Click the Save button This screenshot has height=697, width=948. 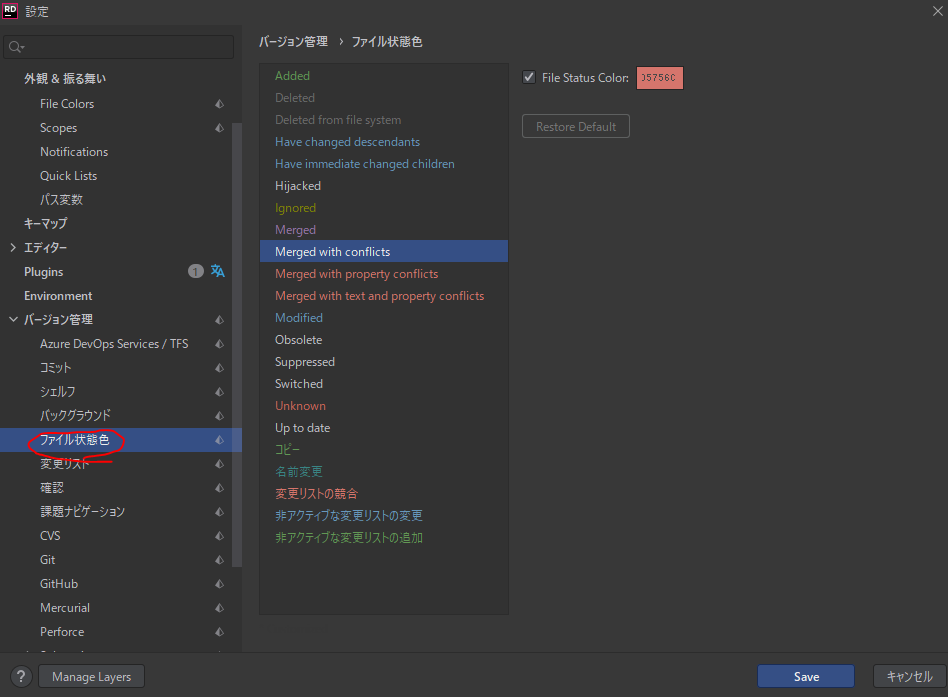tap(805, 677)
